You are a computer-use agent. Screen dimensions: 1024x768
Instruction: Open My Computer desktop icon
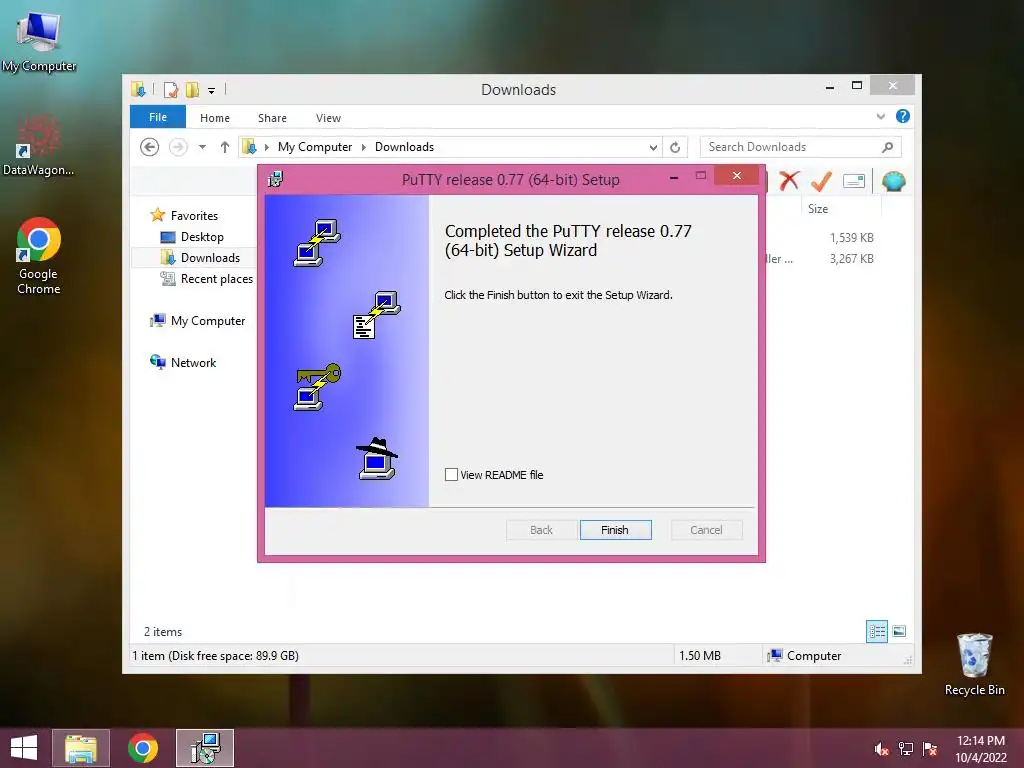(39, 41)
